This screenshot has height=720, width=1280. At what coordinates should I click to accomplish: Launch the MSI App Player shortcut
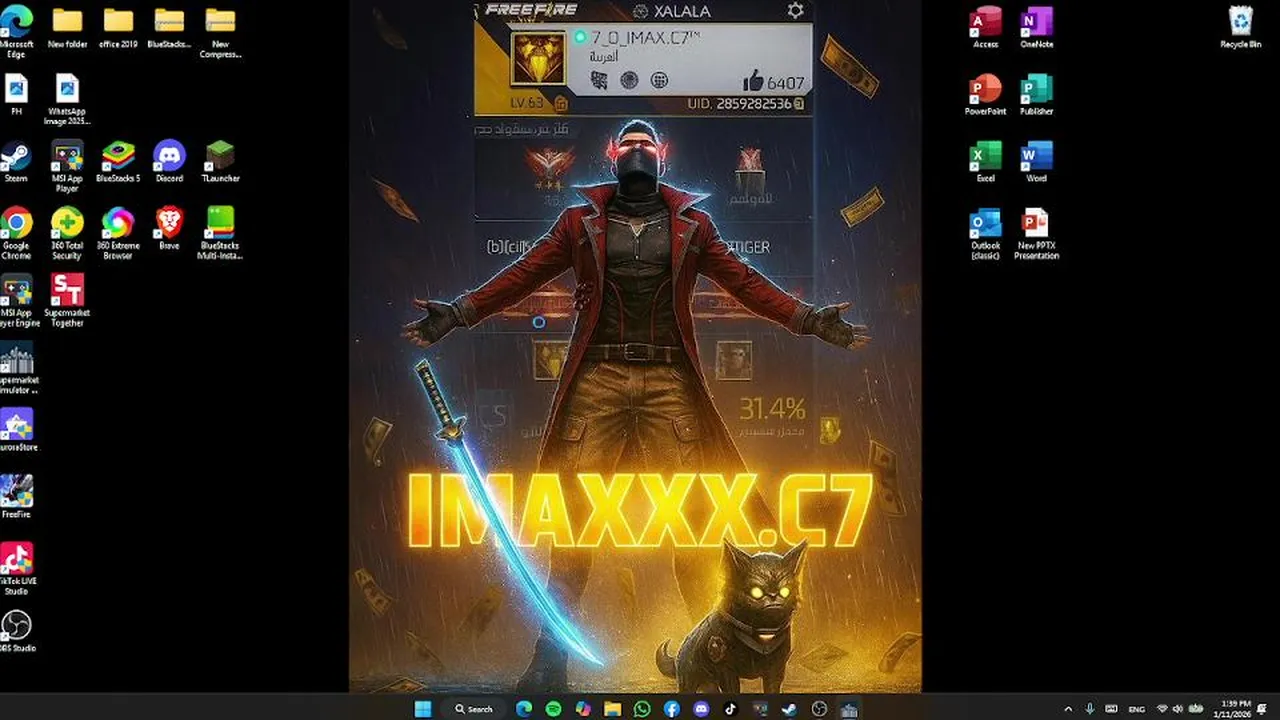pyautogui.click(x=67, y=166)
